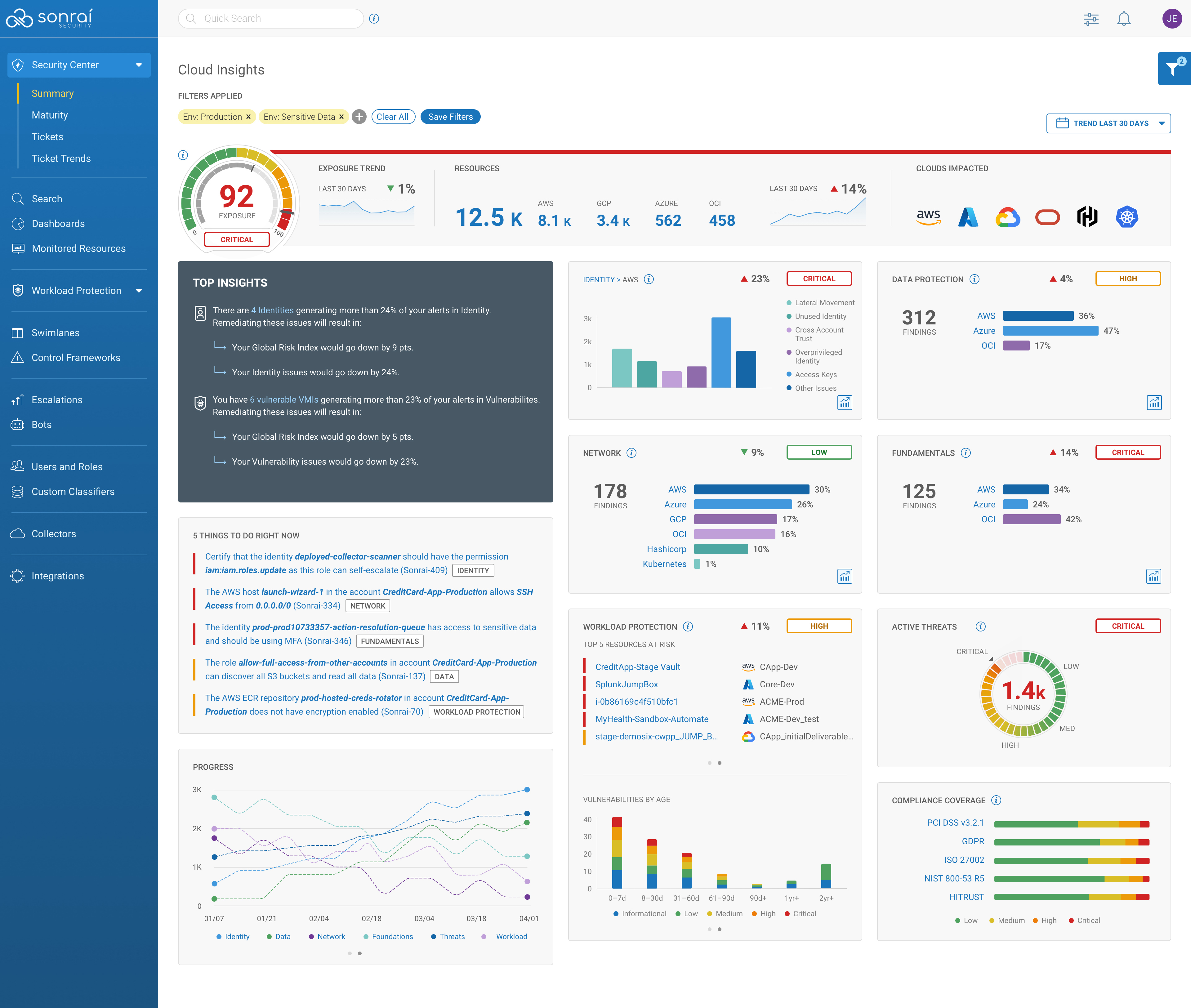Click the notifications bell icon

(x=1124, y=19)
